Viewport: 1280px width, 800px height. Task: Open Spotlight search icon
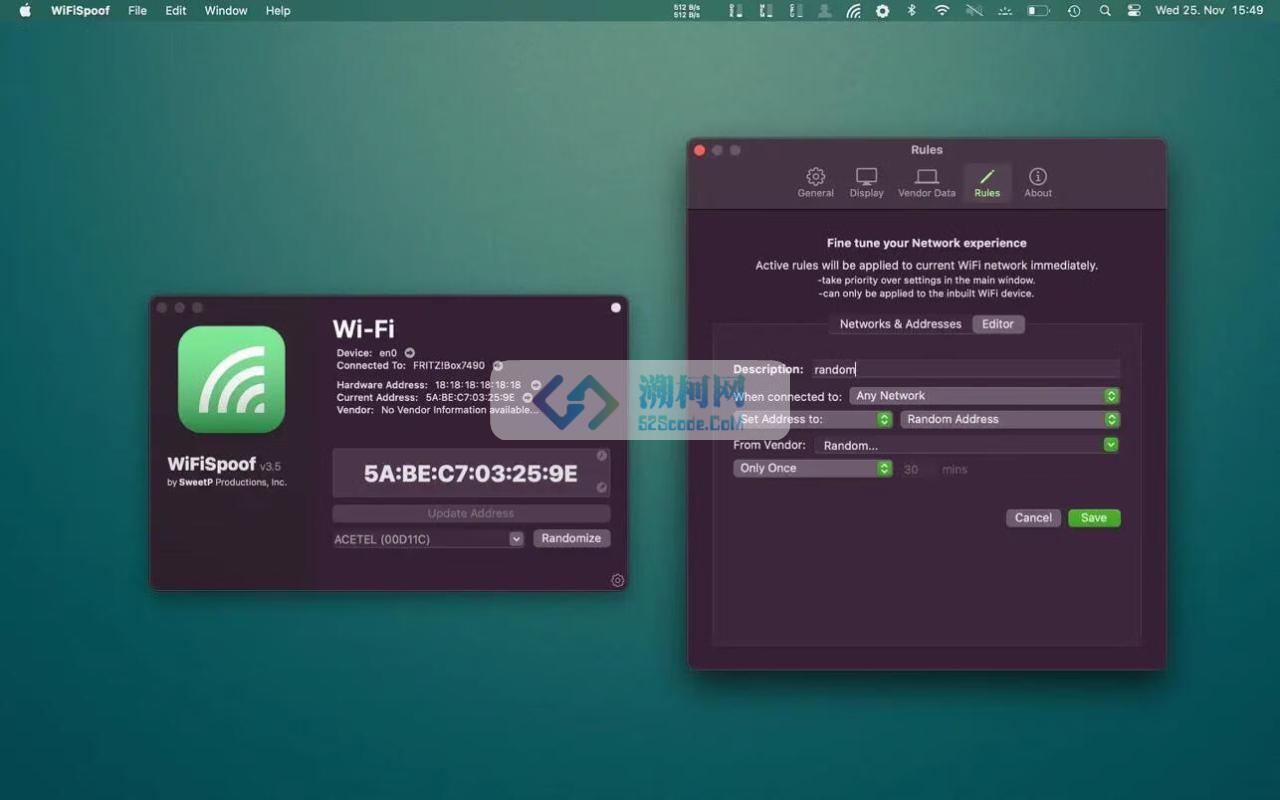pos(1104,11)
